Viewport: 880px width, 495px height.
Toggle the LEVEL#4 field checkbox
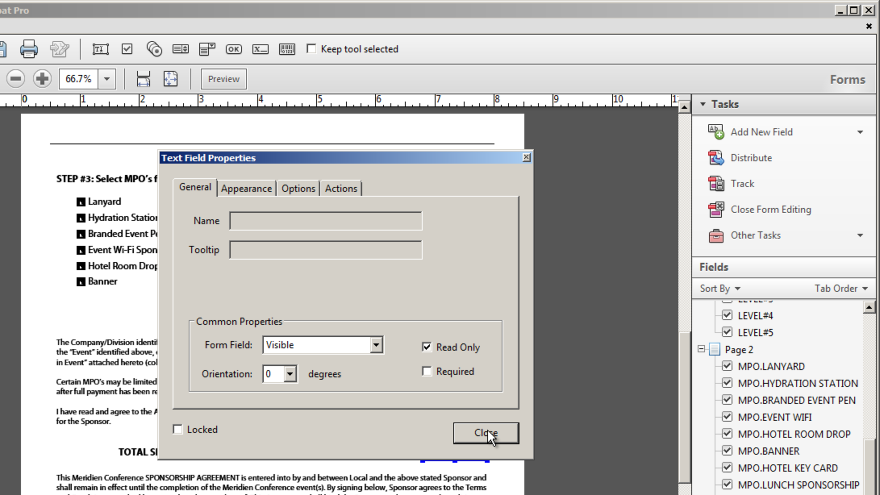[727, 315]
